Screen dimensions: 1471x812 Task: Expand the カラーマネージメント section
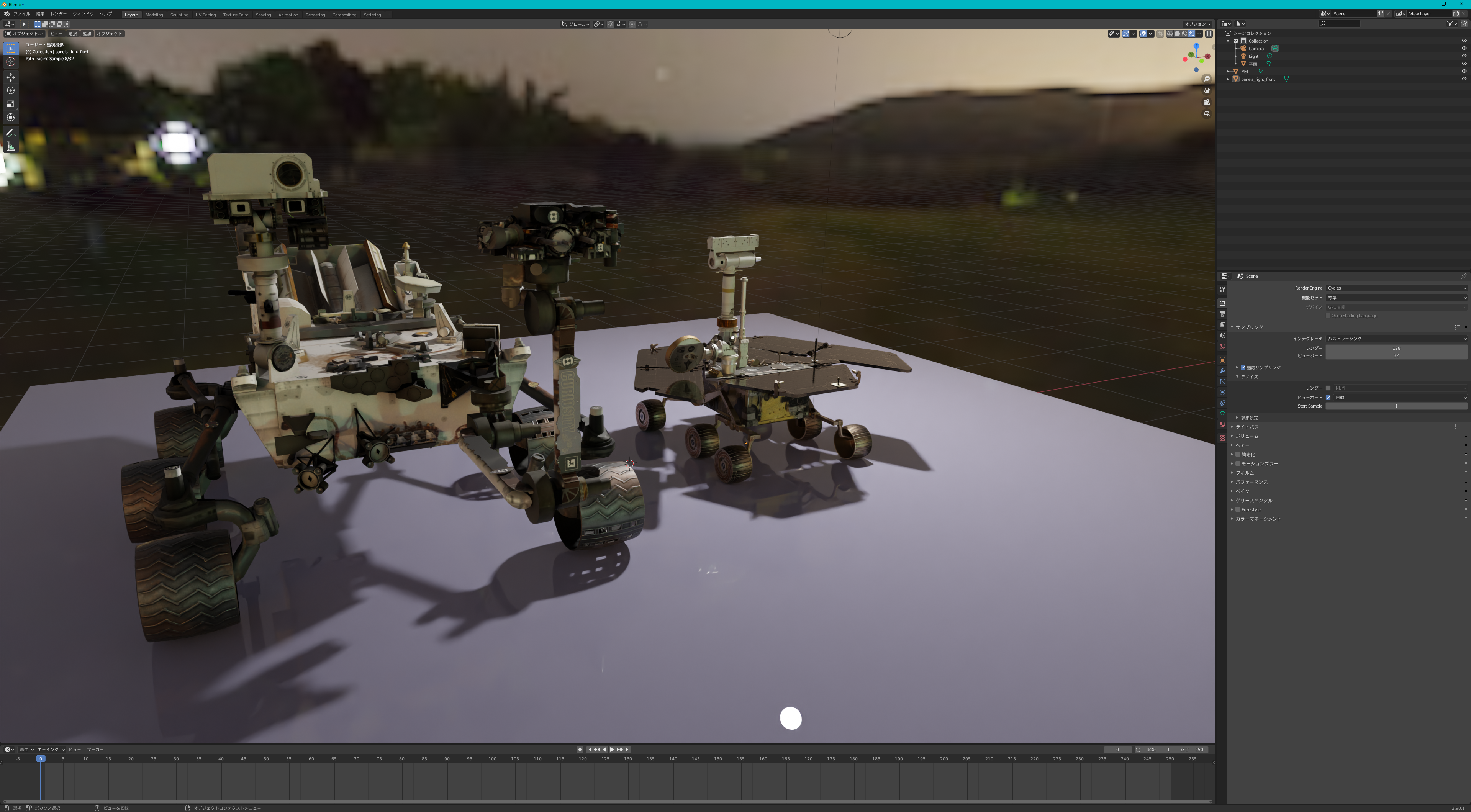pos(1258,519)
